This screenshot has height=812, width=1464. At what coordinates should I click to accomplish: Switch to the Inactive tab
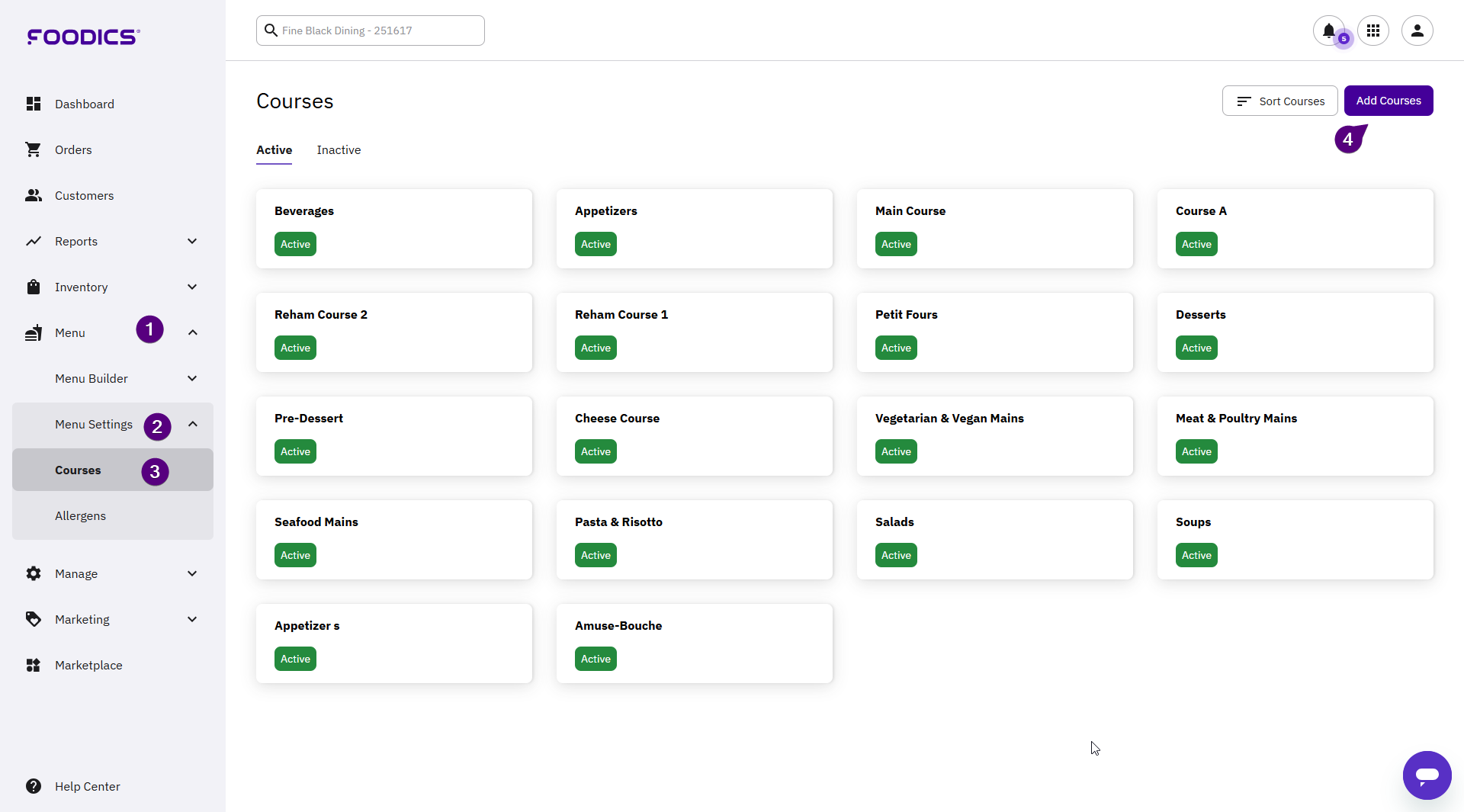(339, 150)
